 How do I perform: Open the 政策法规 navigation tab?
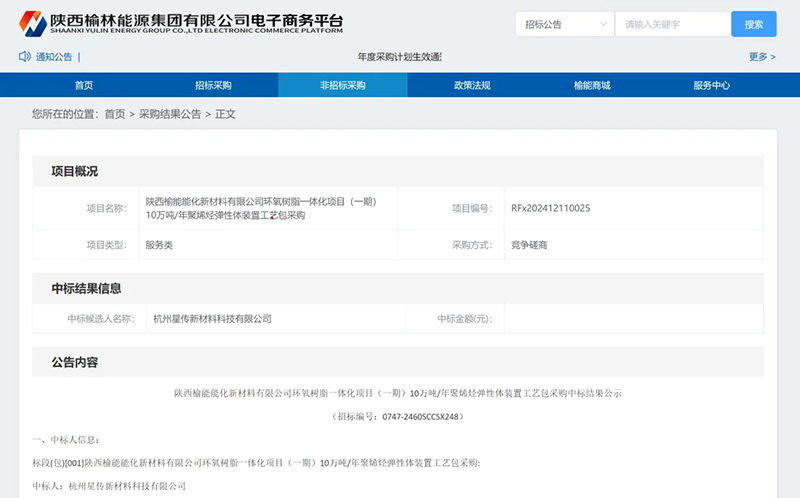pos(472,85)
